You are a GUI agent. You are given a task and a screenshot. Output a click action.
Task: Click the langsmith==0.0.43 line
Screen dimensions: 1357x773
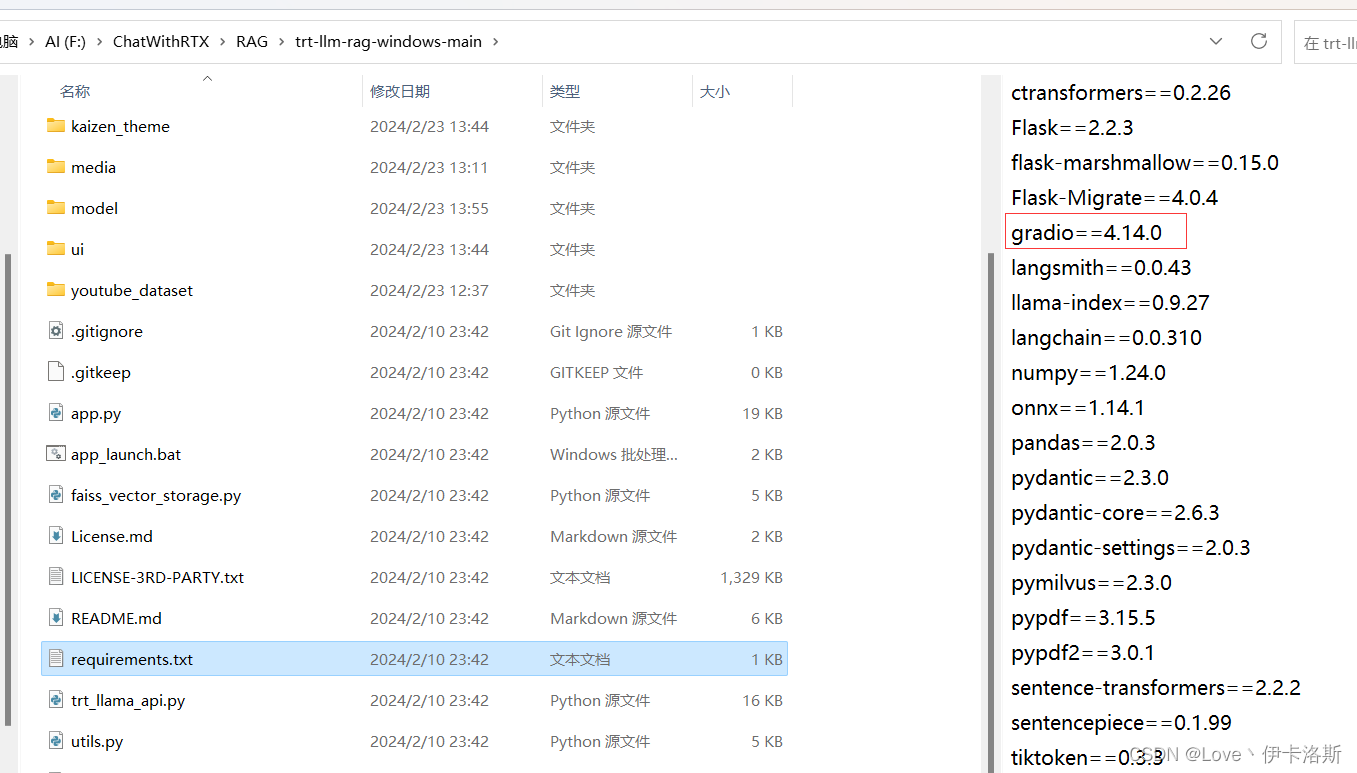[1101, 268]
